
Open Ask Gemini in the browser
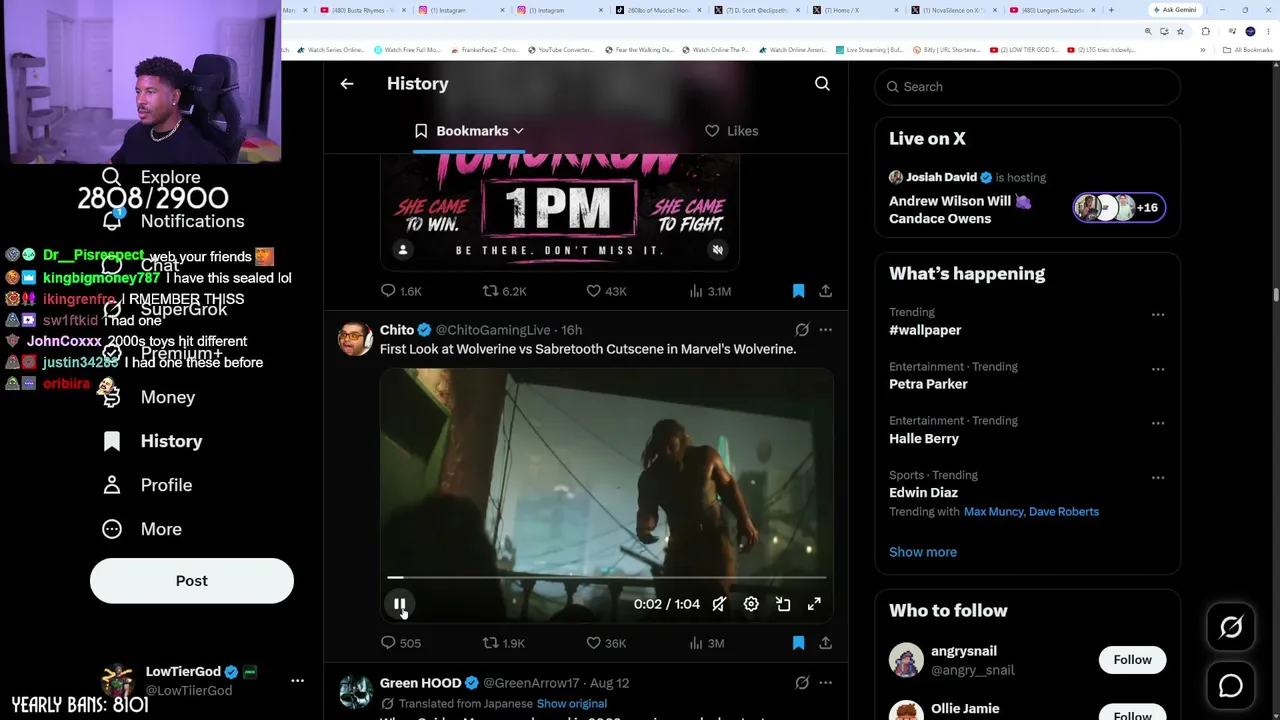coord(1174,10)
